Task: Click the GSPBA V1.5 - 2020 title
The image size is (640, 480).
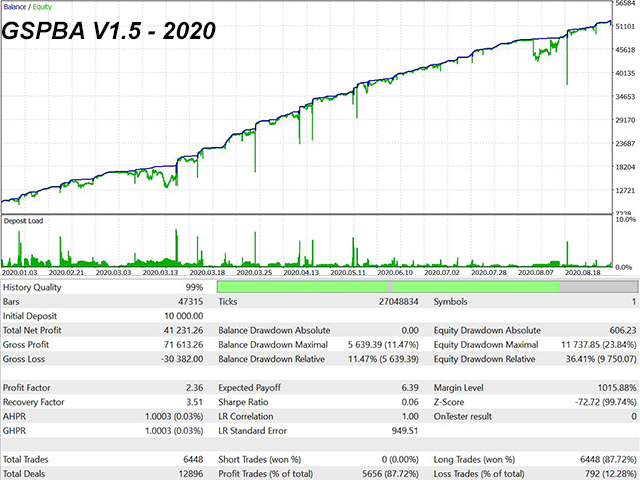Action: pos(109,31)
